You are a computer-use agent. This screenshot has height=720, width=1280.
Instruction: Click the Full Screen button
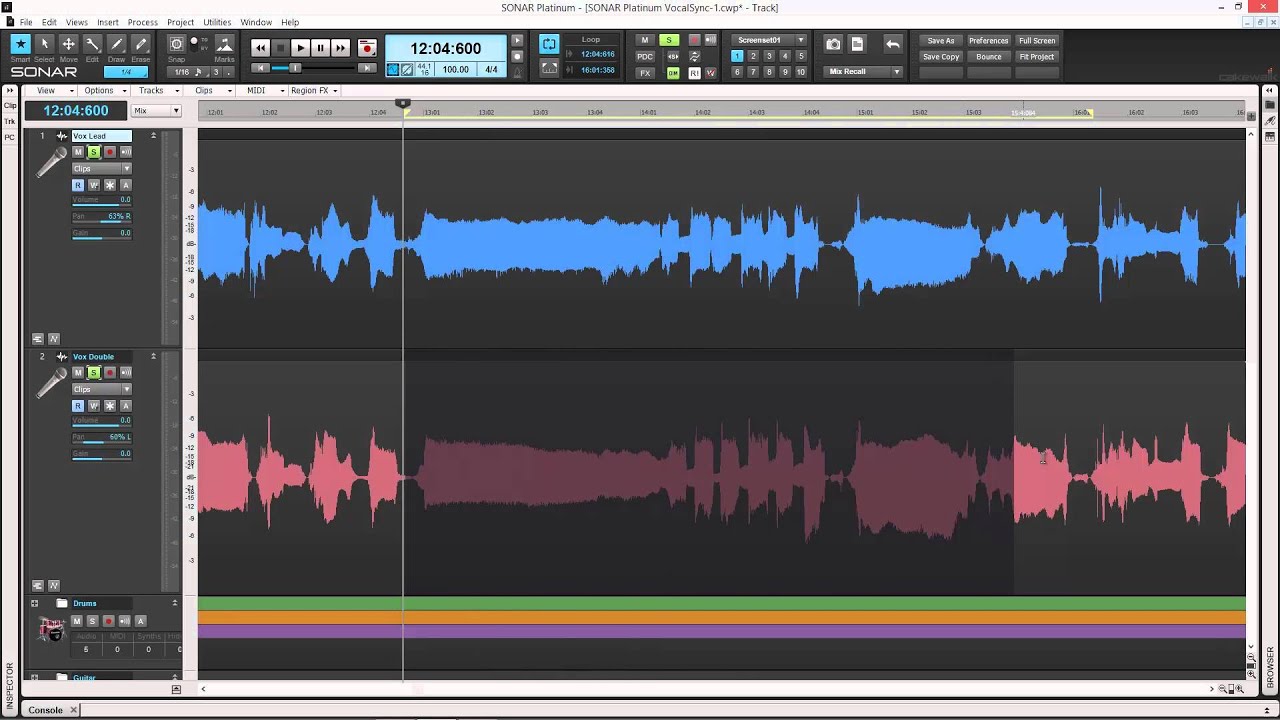click(x=1037, y=41)
